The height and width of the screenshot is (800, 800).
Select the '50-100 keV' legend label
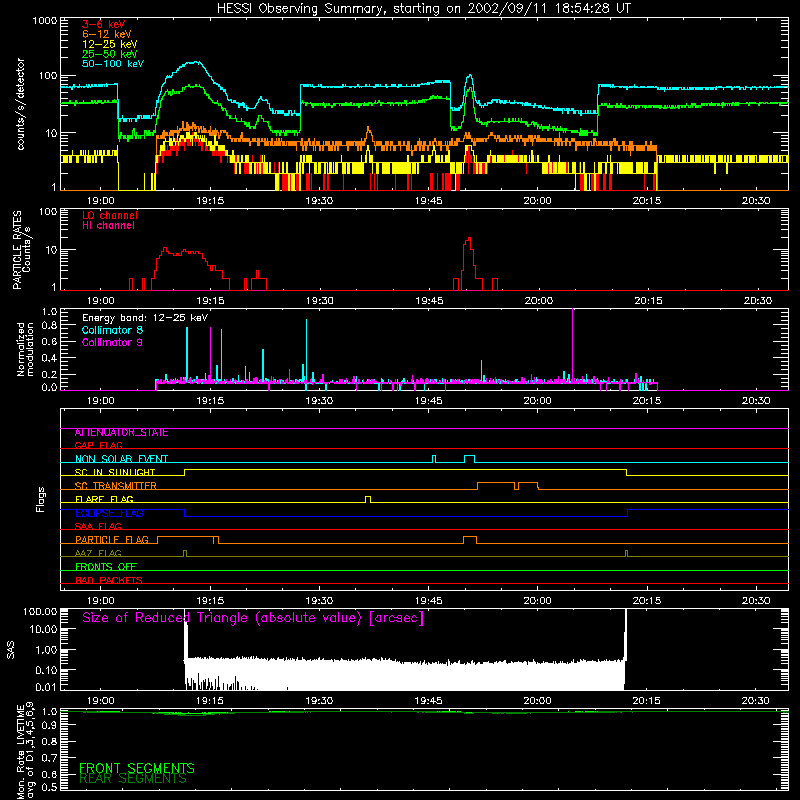tap(113, 63)
